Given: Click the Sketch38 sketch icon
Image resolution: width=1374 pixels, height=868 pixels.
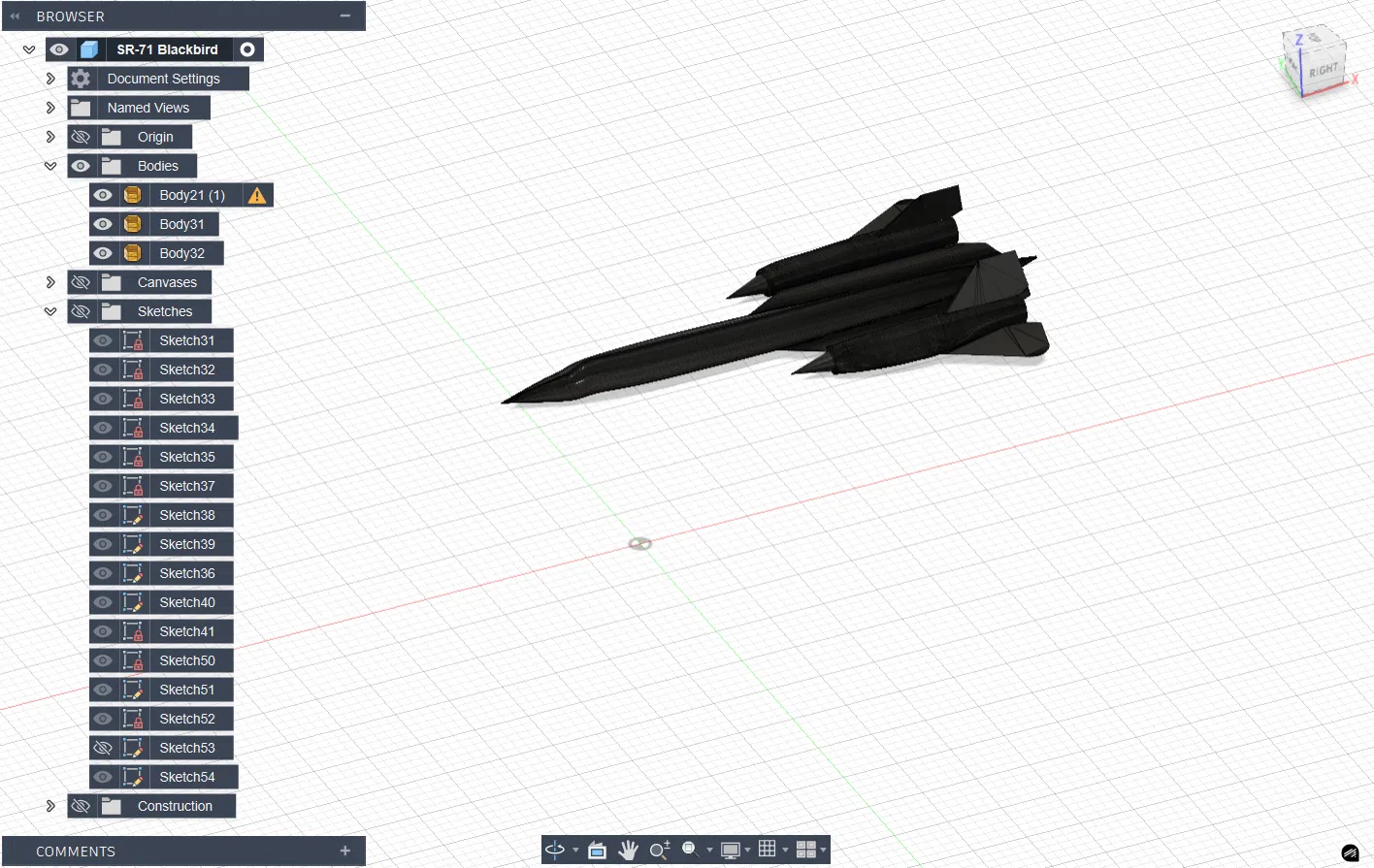Looking at the screenshot, I should click(x=133, y=515).
